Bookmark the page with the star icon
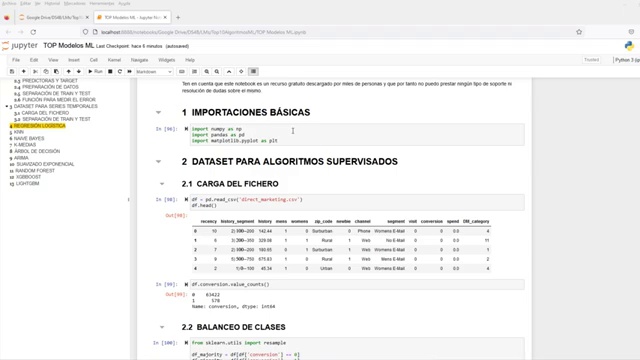Viewport: 640px width, 360px height. pyautogui.click(x=579, y=32)
